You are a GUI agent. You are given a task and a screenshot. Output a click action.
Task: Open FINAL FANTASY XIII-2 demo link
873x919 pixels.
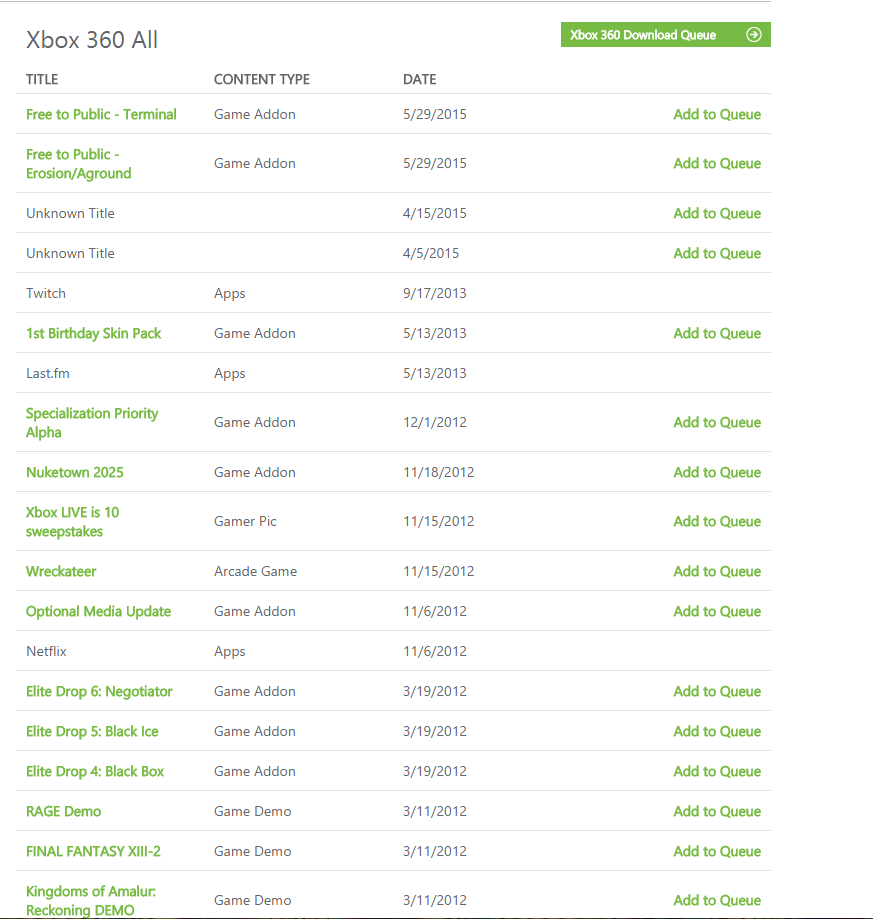pos(93,851)
